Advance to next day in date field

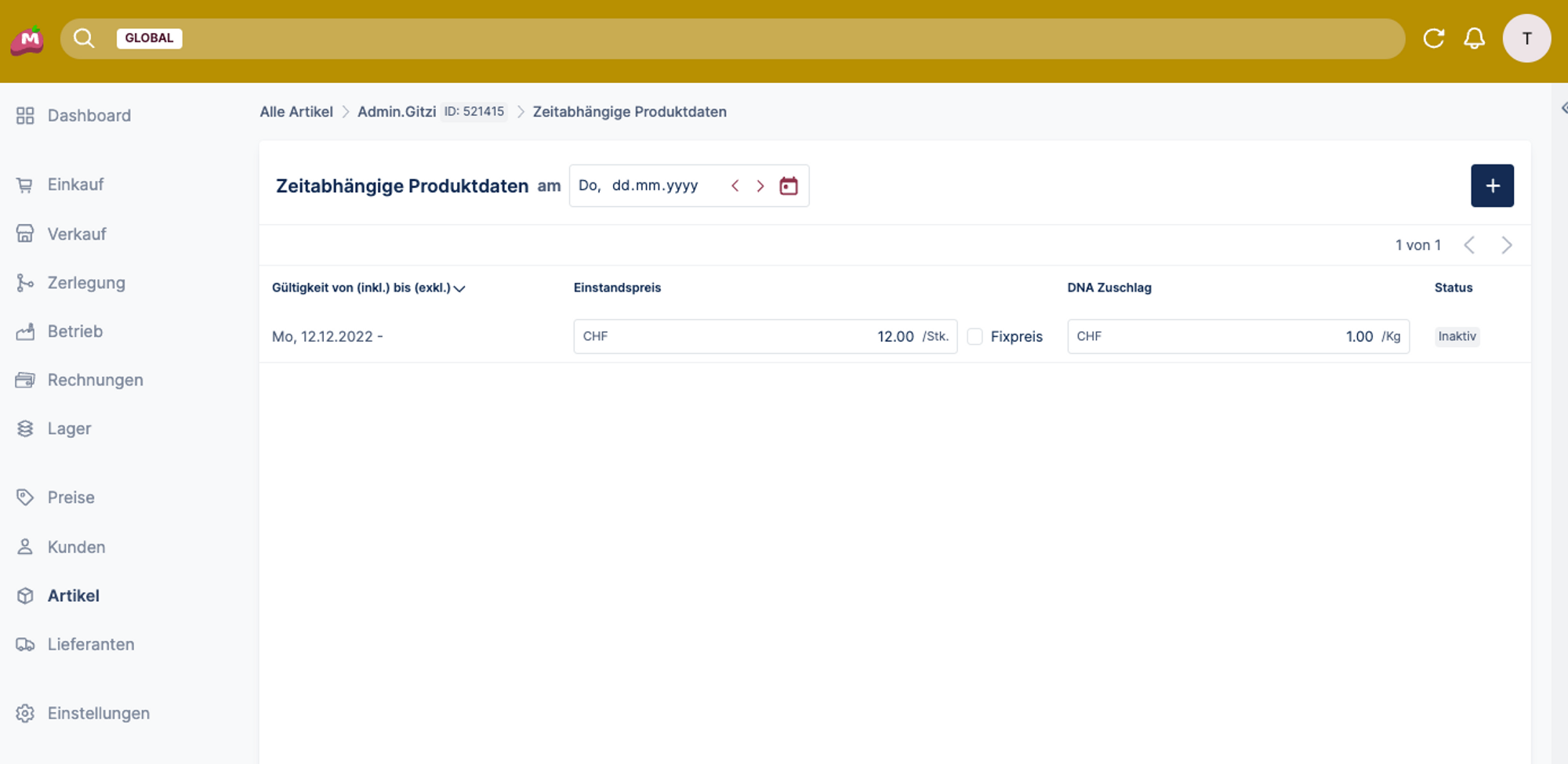[760, 186]
